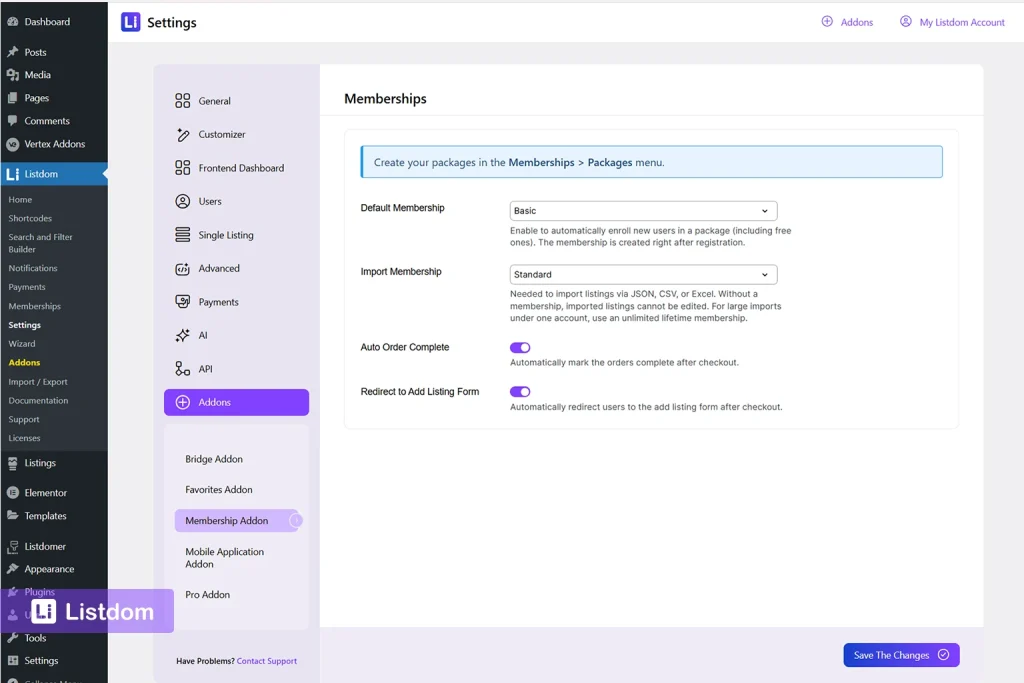Select the Single Listing icon

185,234
